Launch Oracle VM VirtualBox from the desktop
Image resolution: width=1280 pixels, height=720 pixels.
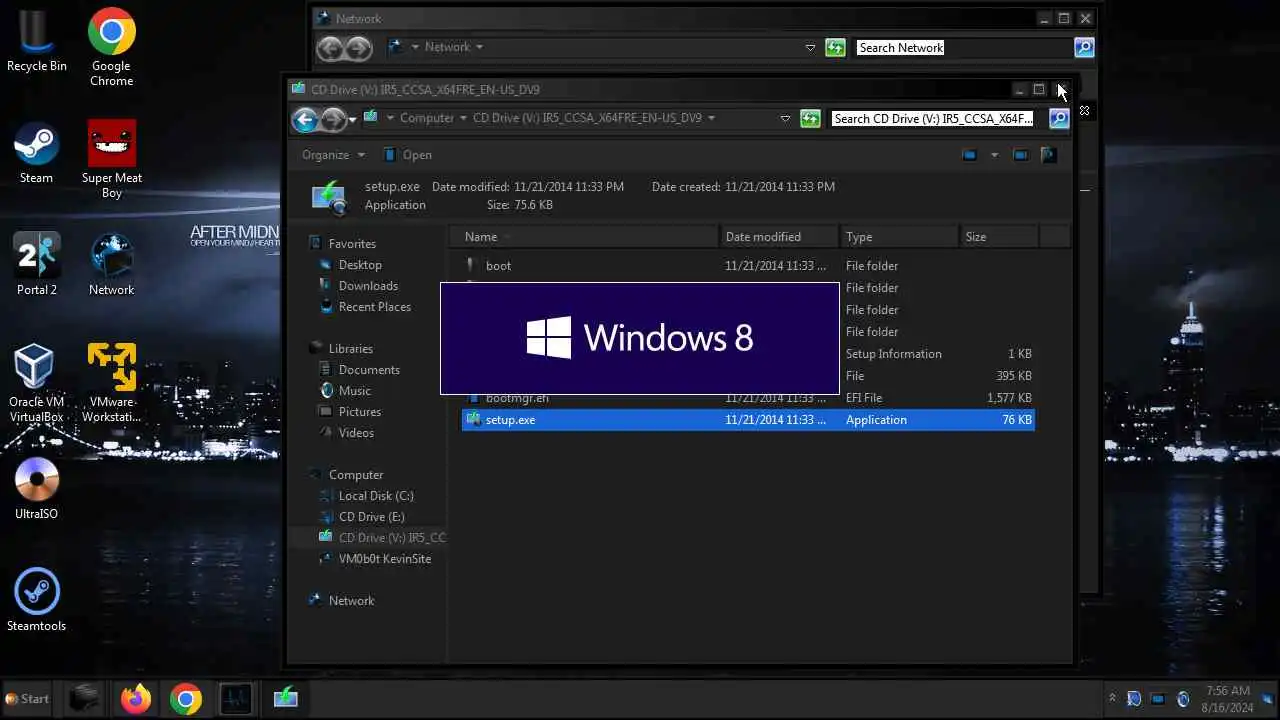tap(36, 384)
